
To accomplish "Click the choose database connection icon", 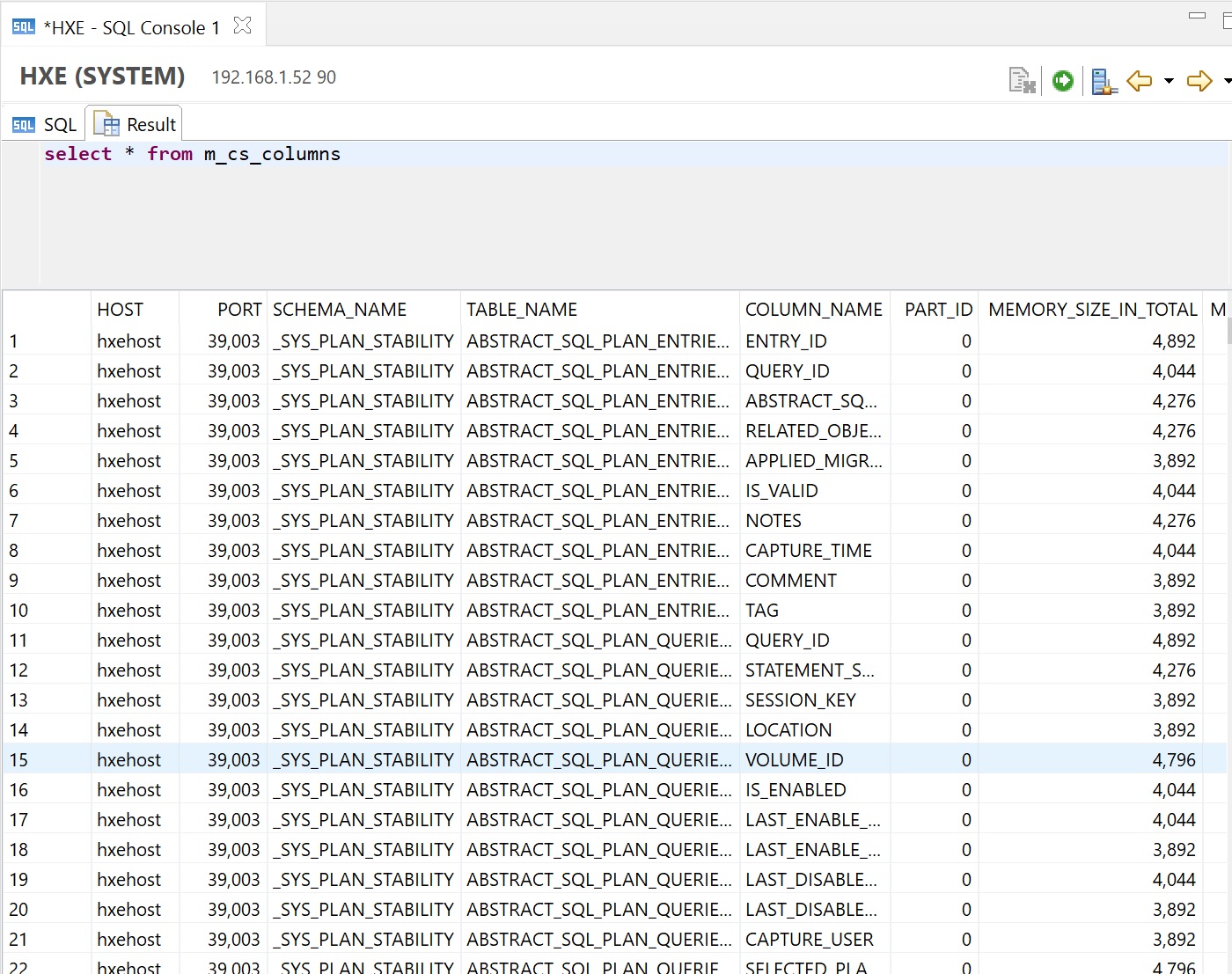I will (x=1104, y=81).
